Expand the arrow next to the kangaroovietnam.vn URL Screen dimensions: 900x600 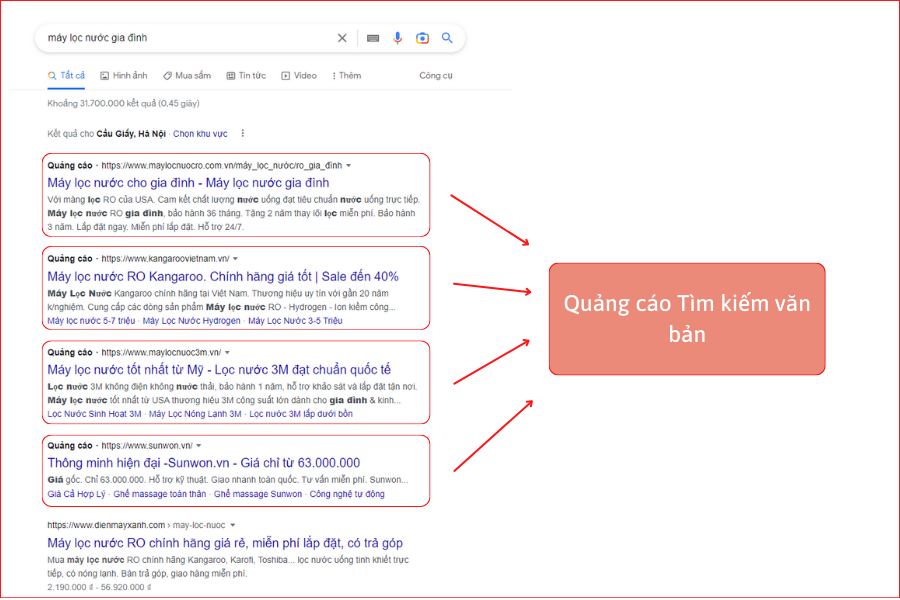pos(235,259)
